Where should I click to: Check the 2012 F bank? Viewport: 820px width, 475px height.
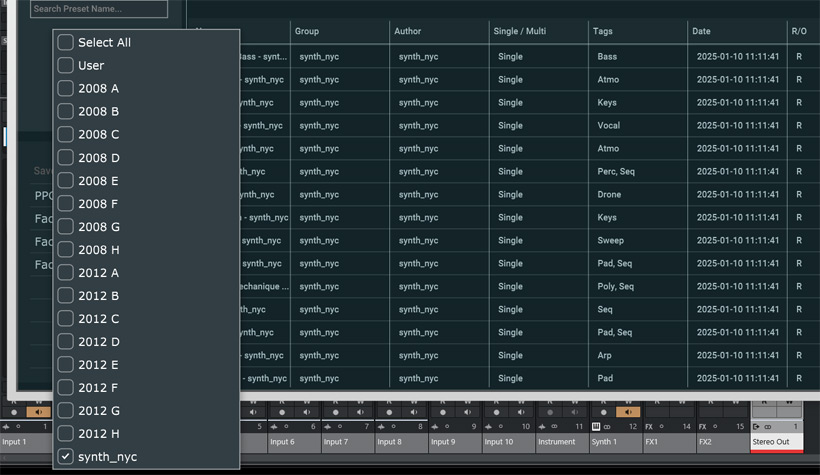(65, 388)
